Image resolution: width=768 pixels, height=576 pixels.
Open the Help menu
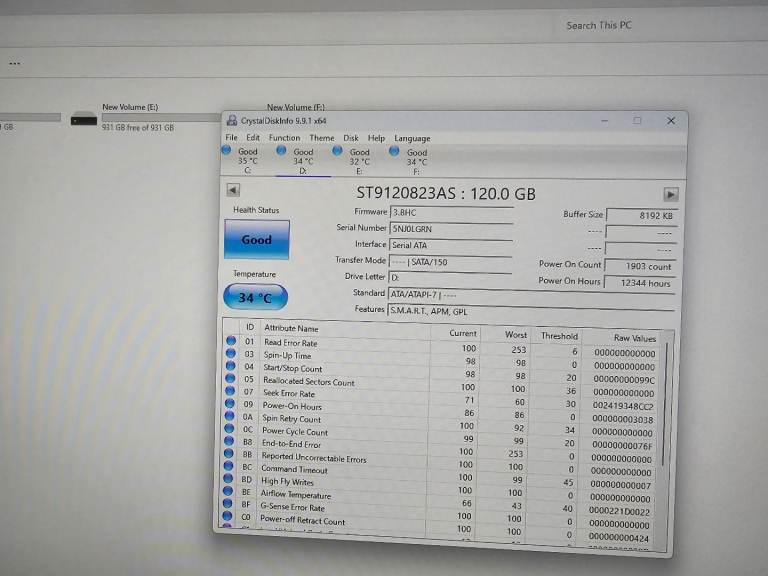click(376, 139)
